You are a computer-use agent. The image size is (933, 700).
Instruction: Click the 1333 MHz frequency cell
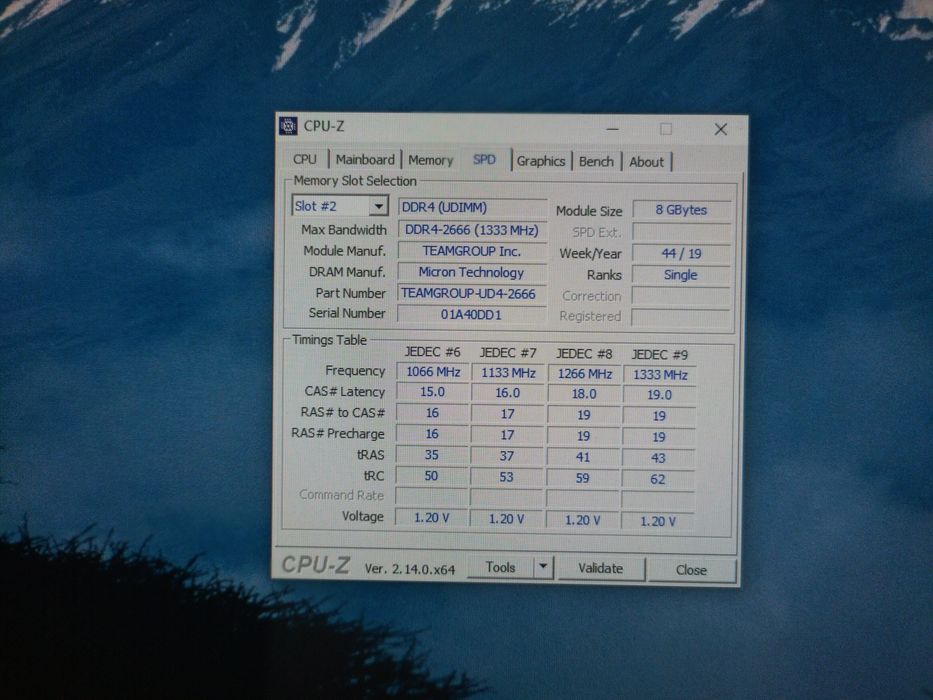pyautogui.click(x=660, y=375)
